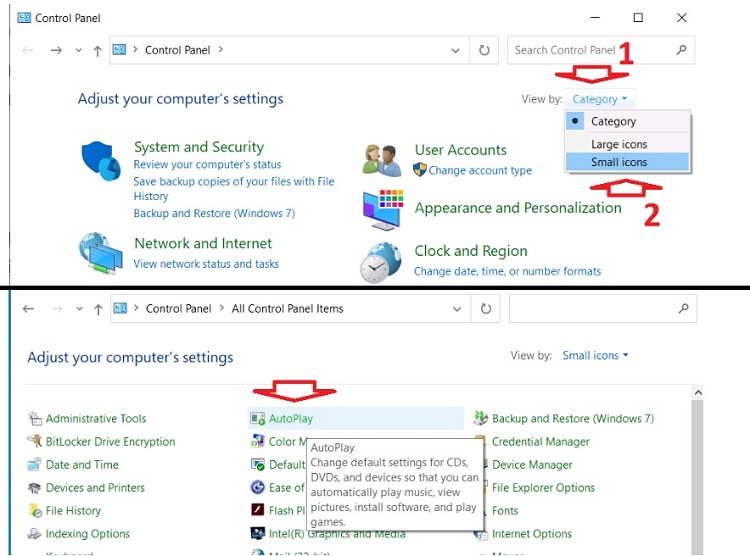Click search magnifier in top window
This screenshot has height=556, width=750.
pyautogui.click(x=682, y=50)
